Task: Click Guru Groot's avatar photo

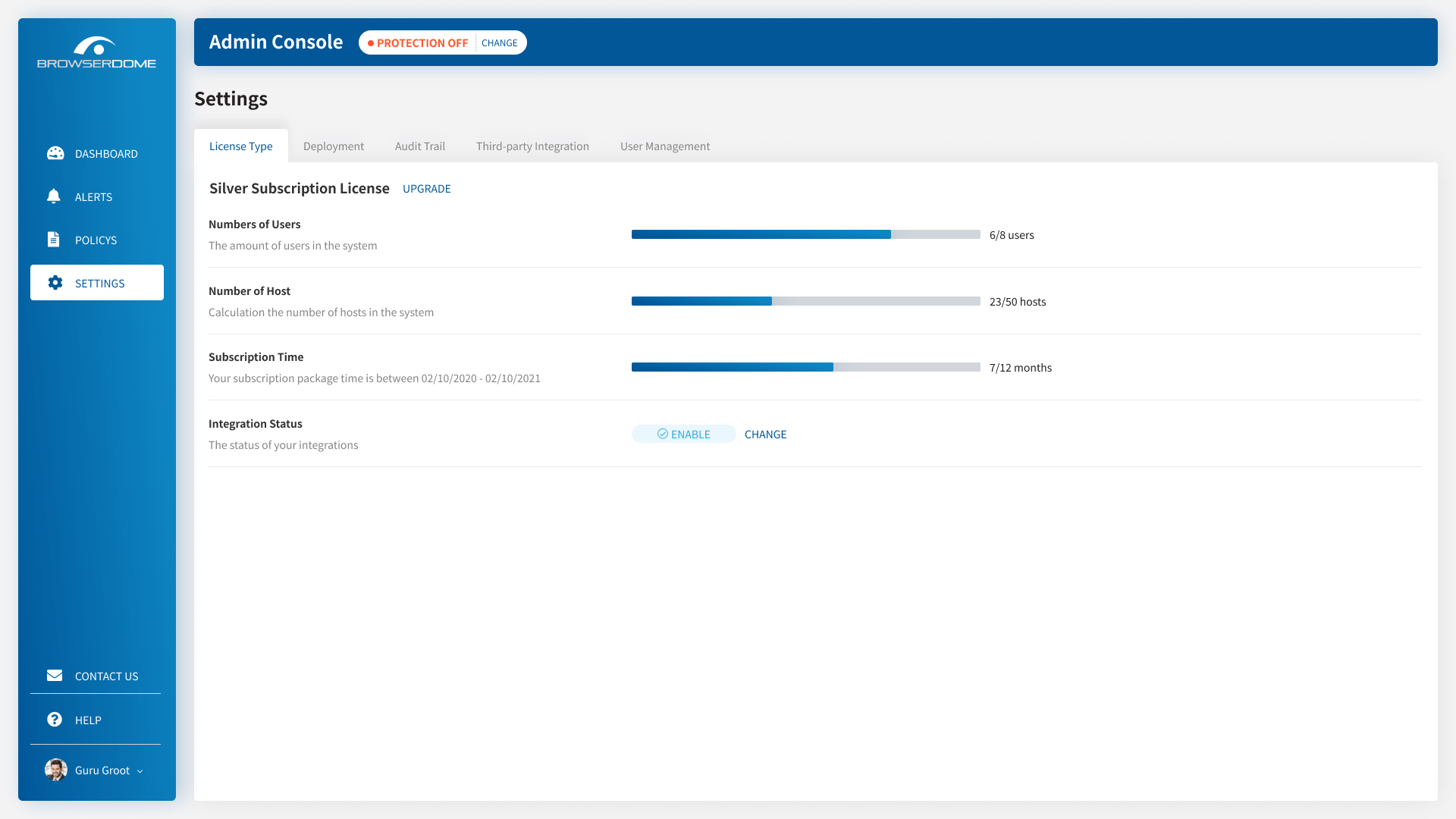Action: 56,770
